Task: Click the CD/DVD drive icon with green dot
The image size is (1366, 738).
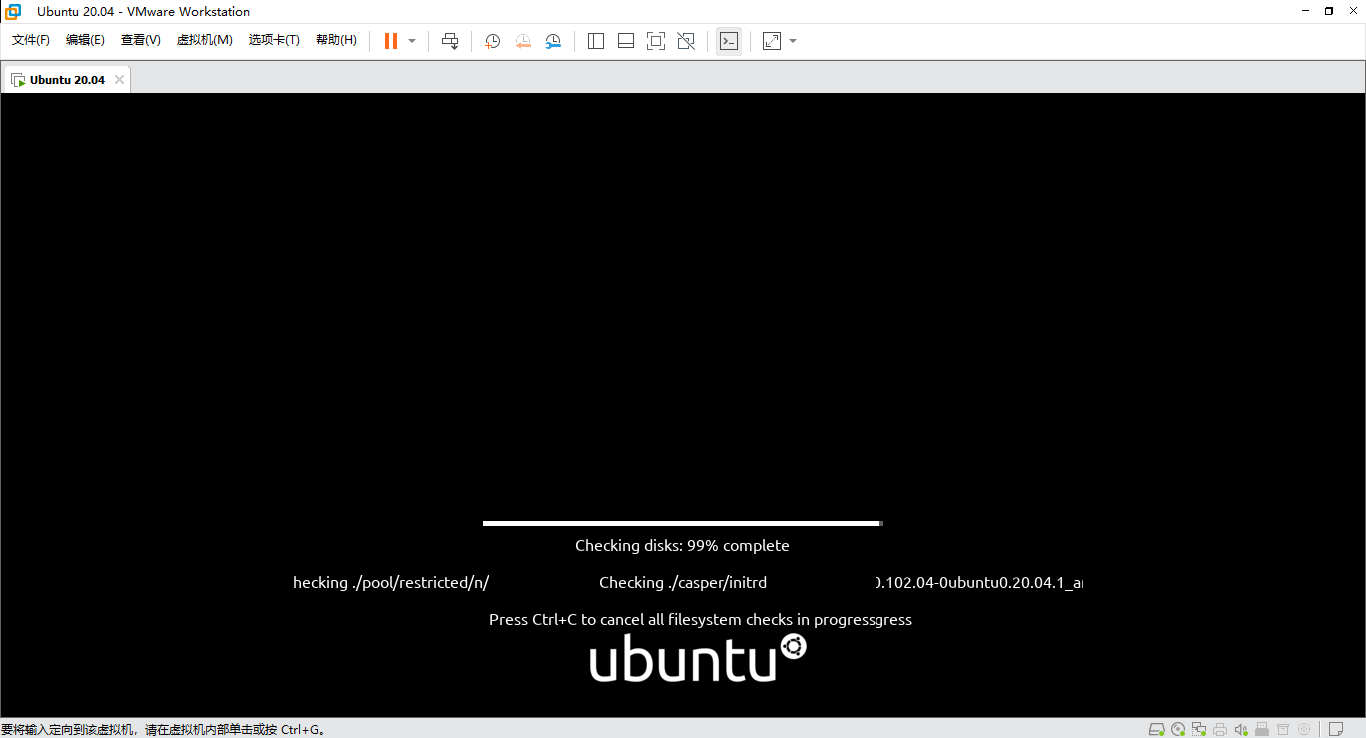Action: [1178, 729]
